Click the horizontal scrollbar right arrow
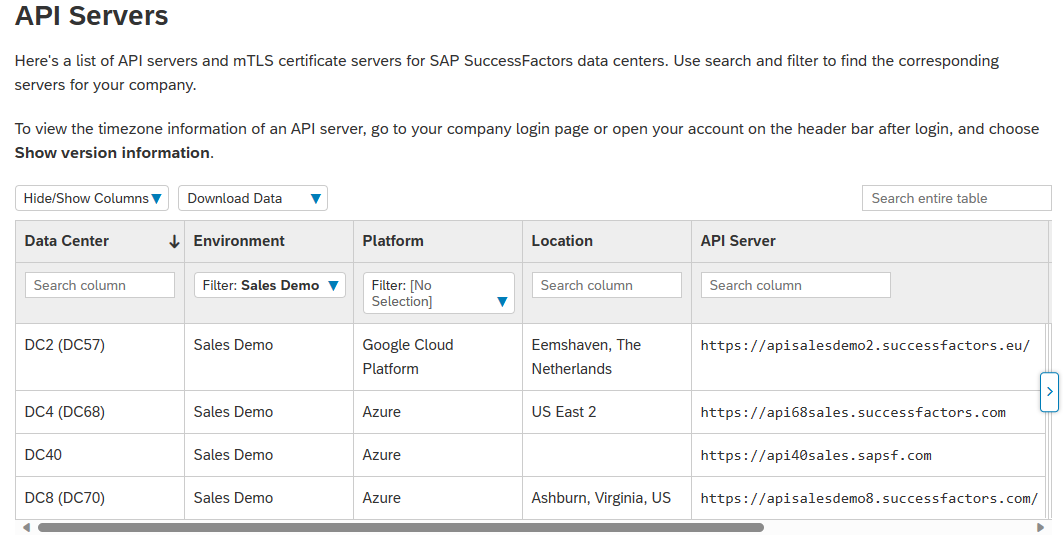1063x541 pixels. 1040,527
